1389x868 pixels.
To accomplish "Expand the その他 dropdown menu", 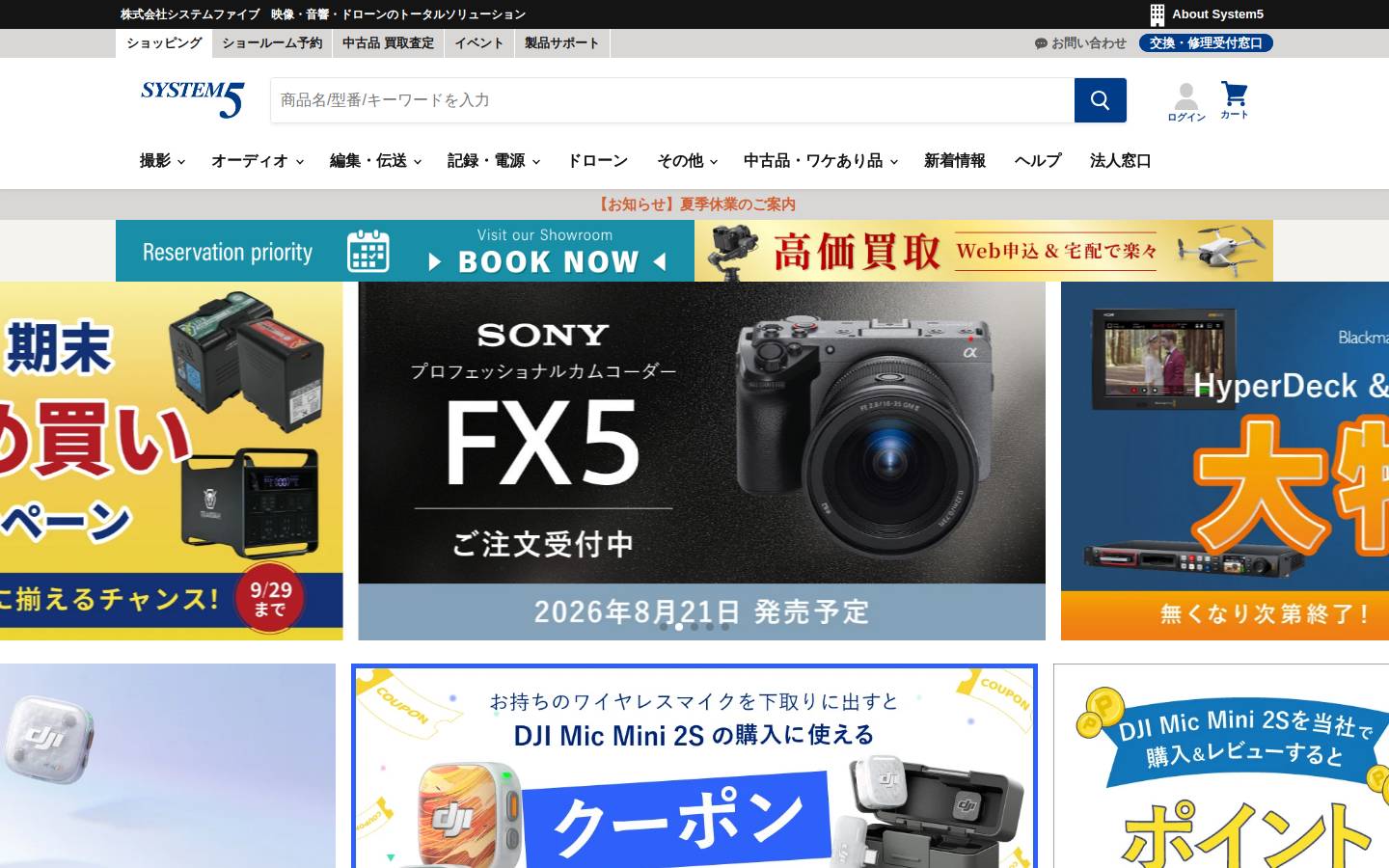I will pyautogui.click(x=687, y=161).
